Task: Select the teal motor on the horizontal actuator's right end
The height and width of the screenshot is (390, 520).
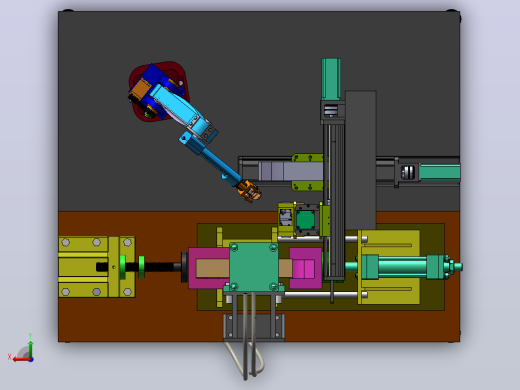Action: pyautogui.click(x=439, y=173)
